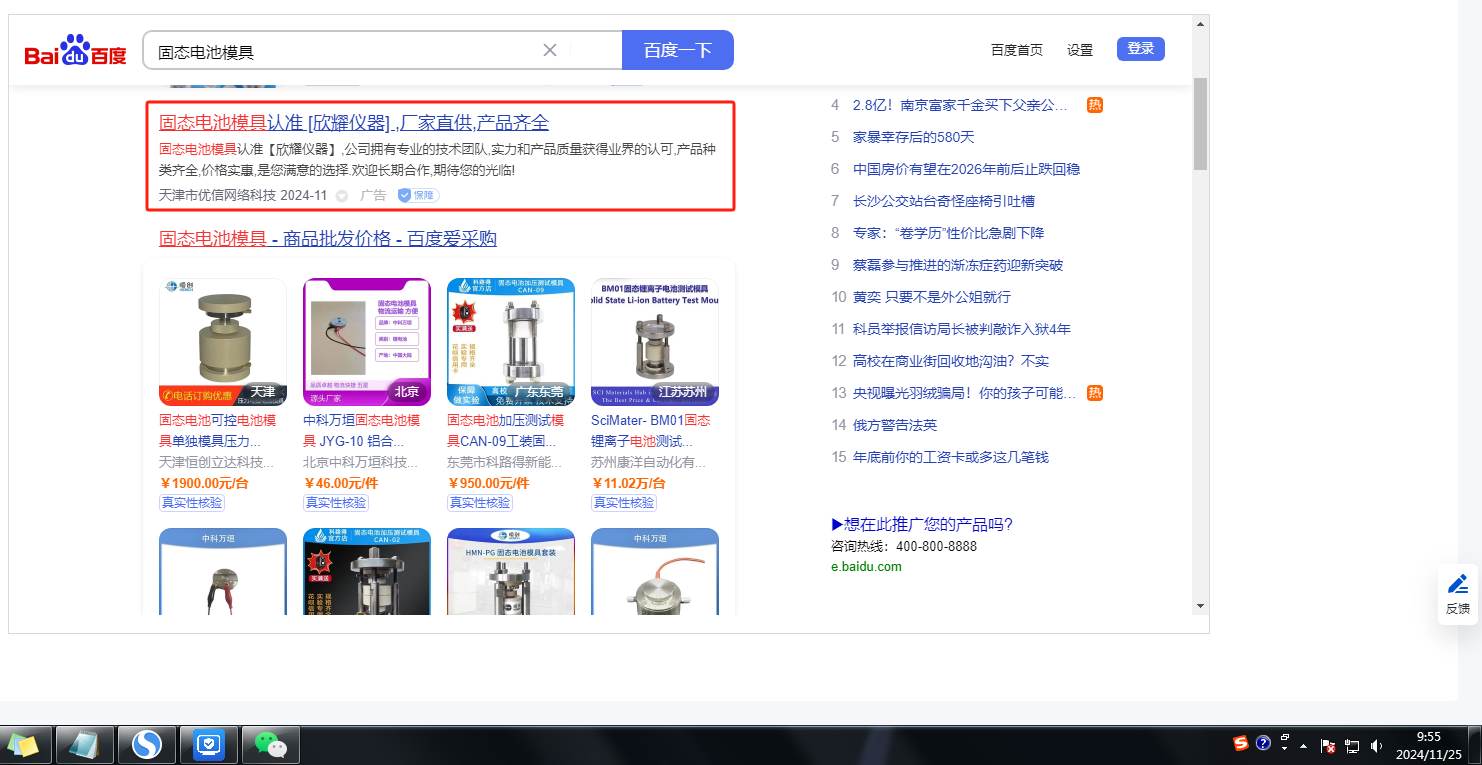Open the e.baidu.com link

click(866, 567)
